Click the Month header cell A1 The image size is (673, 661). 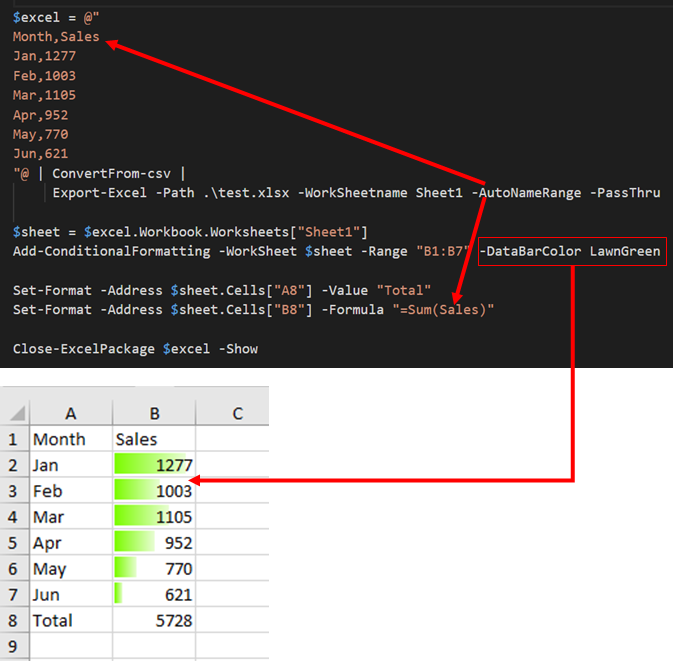coord(70,439)
